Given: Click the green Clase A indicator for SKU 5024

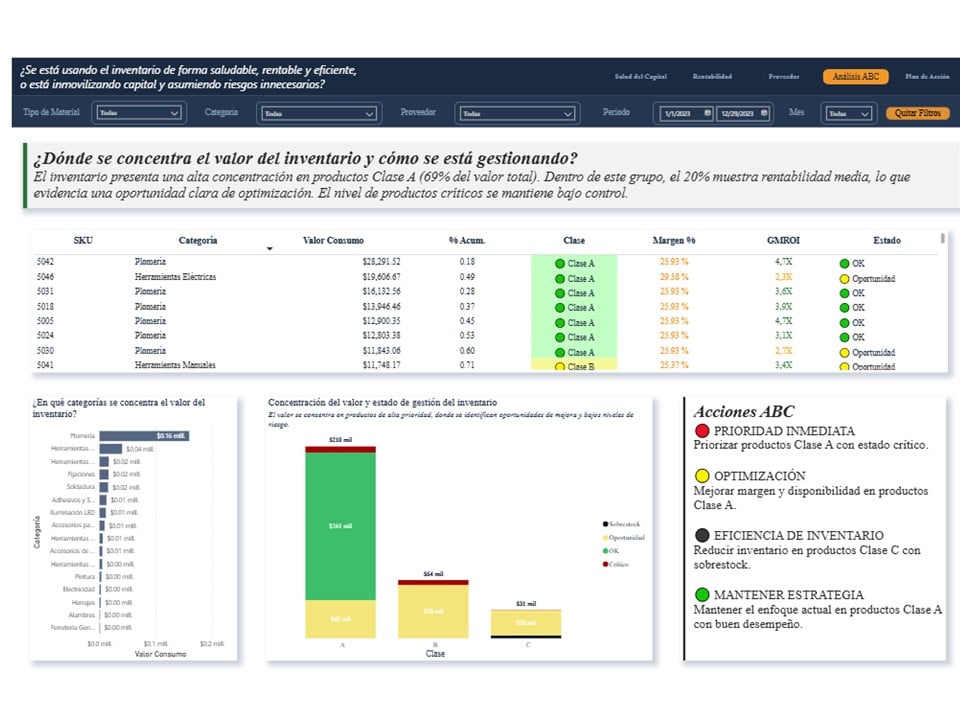Looking at the screenshot, I should tap(560, 337).
